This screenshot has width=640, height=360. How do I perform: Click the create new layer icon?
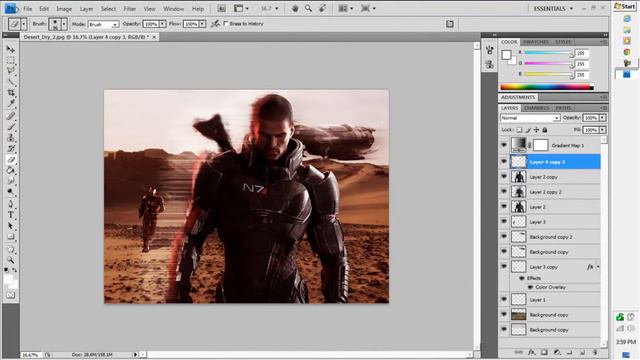pyautogui.click(x=582, y=352)
